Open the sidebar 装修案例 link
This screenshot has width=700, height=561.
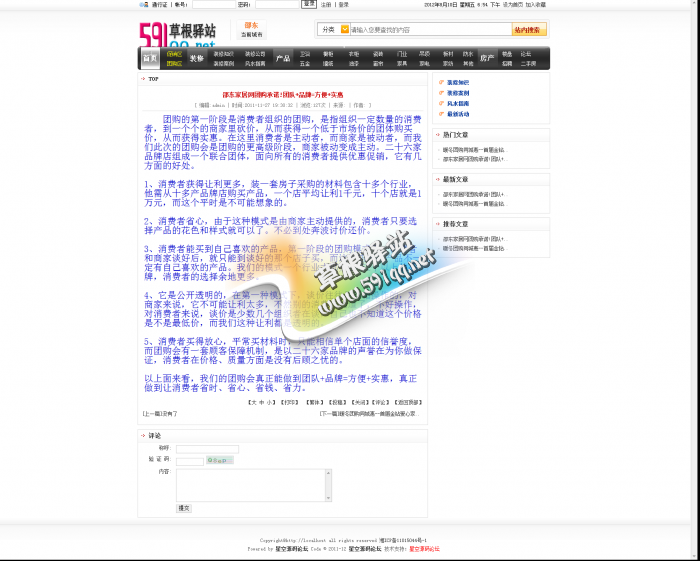[x=458, y=93]
